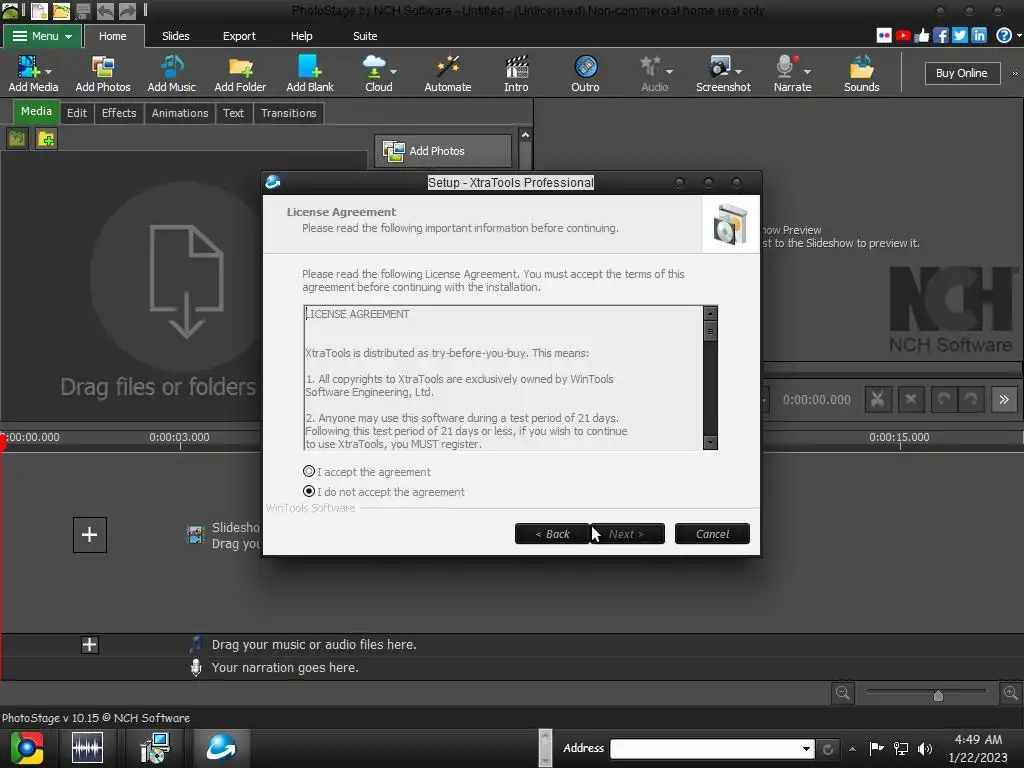Expand the Screenshot dropdown arrow
The image size is (1024, 768).
click(x=739, y=71)
